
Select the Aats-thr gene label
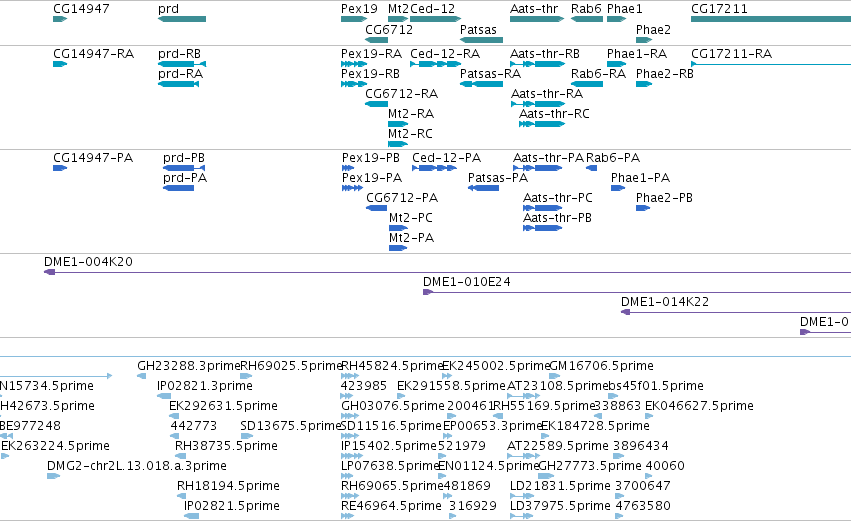click(534, 9)
